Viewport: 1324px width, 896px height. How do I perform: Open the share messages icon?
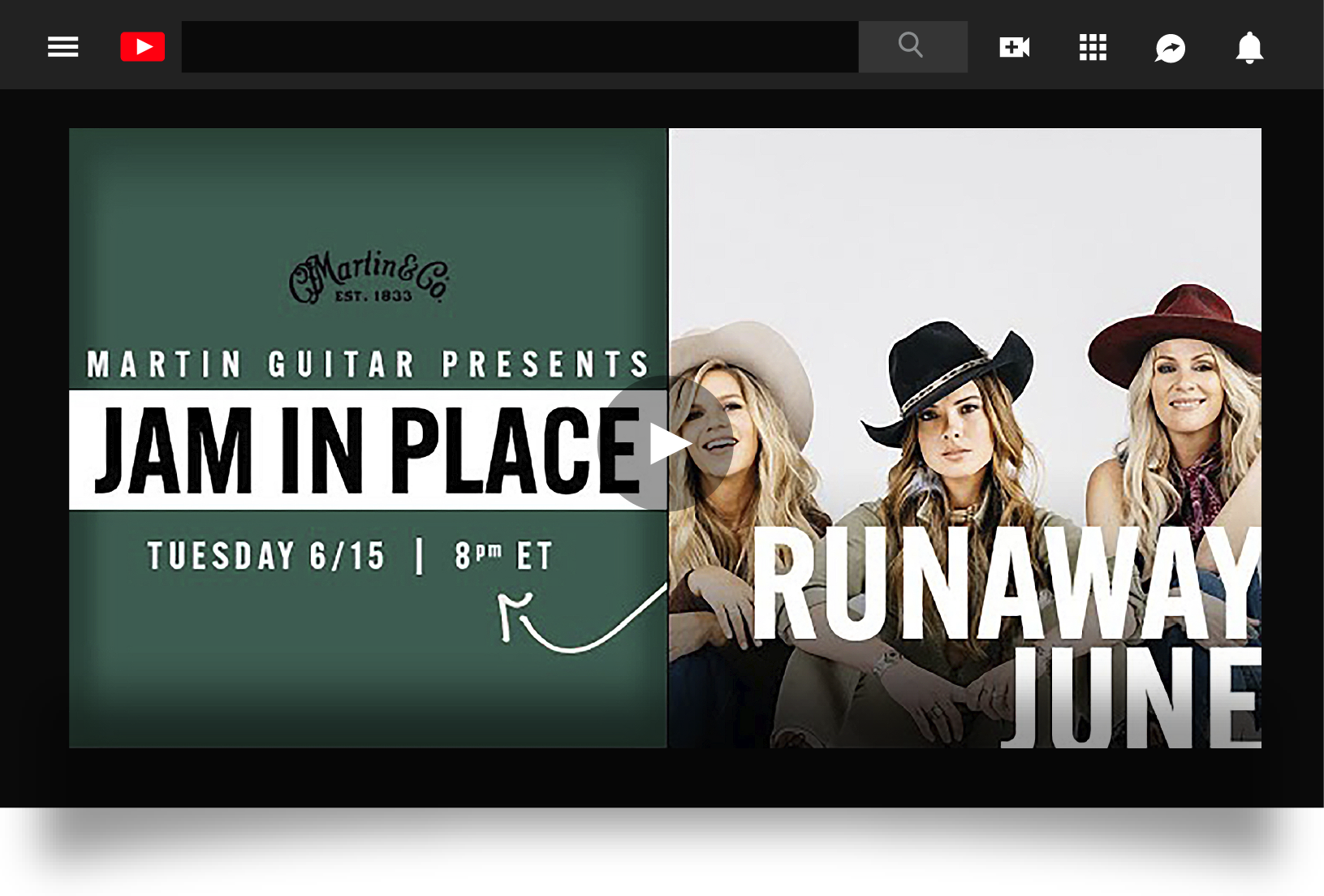1170,48
